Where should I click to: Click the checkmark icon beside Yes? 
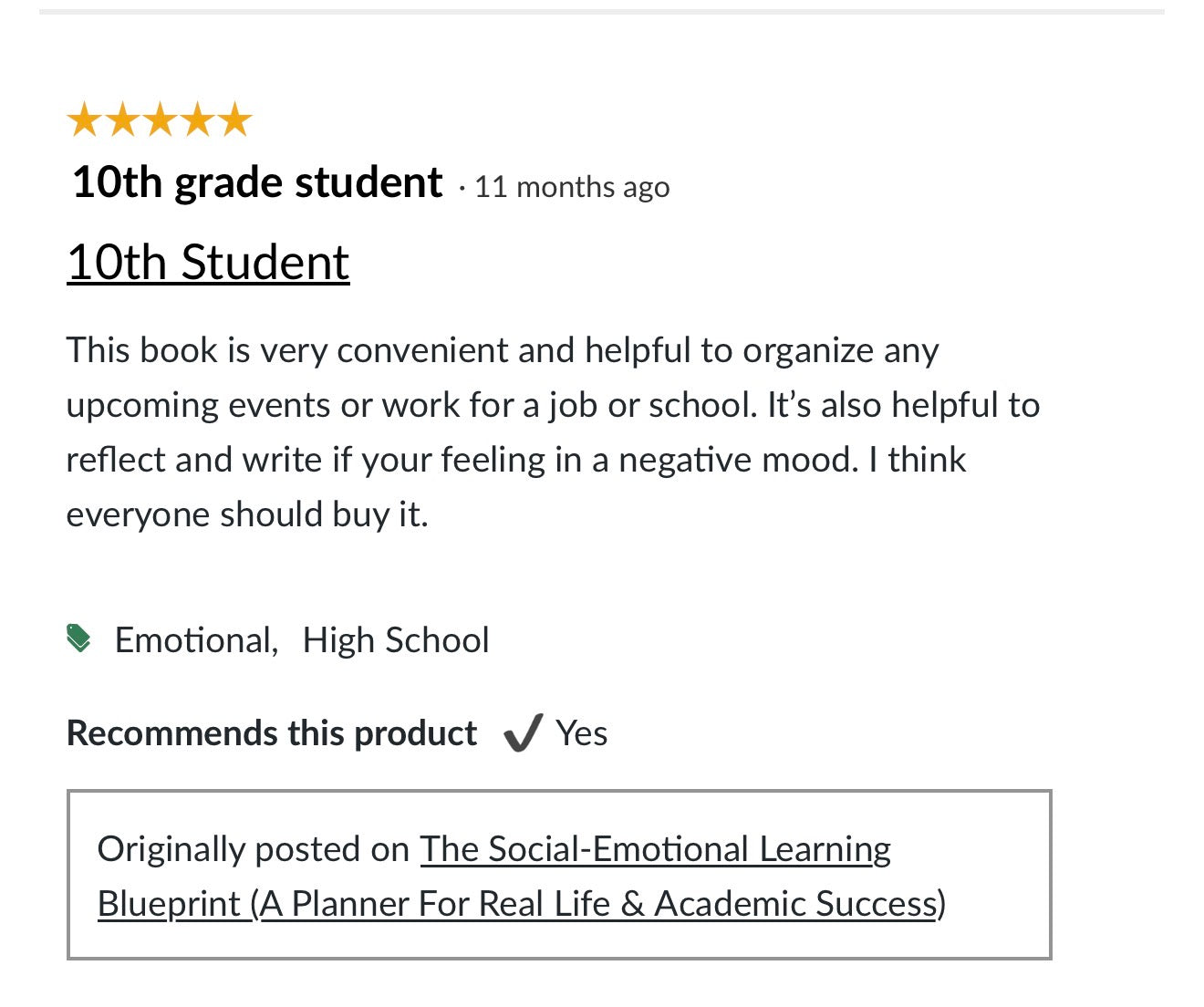coord(524,732)
